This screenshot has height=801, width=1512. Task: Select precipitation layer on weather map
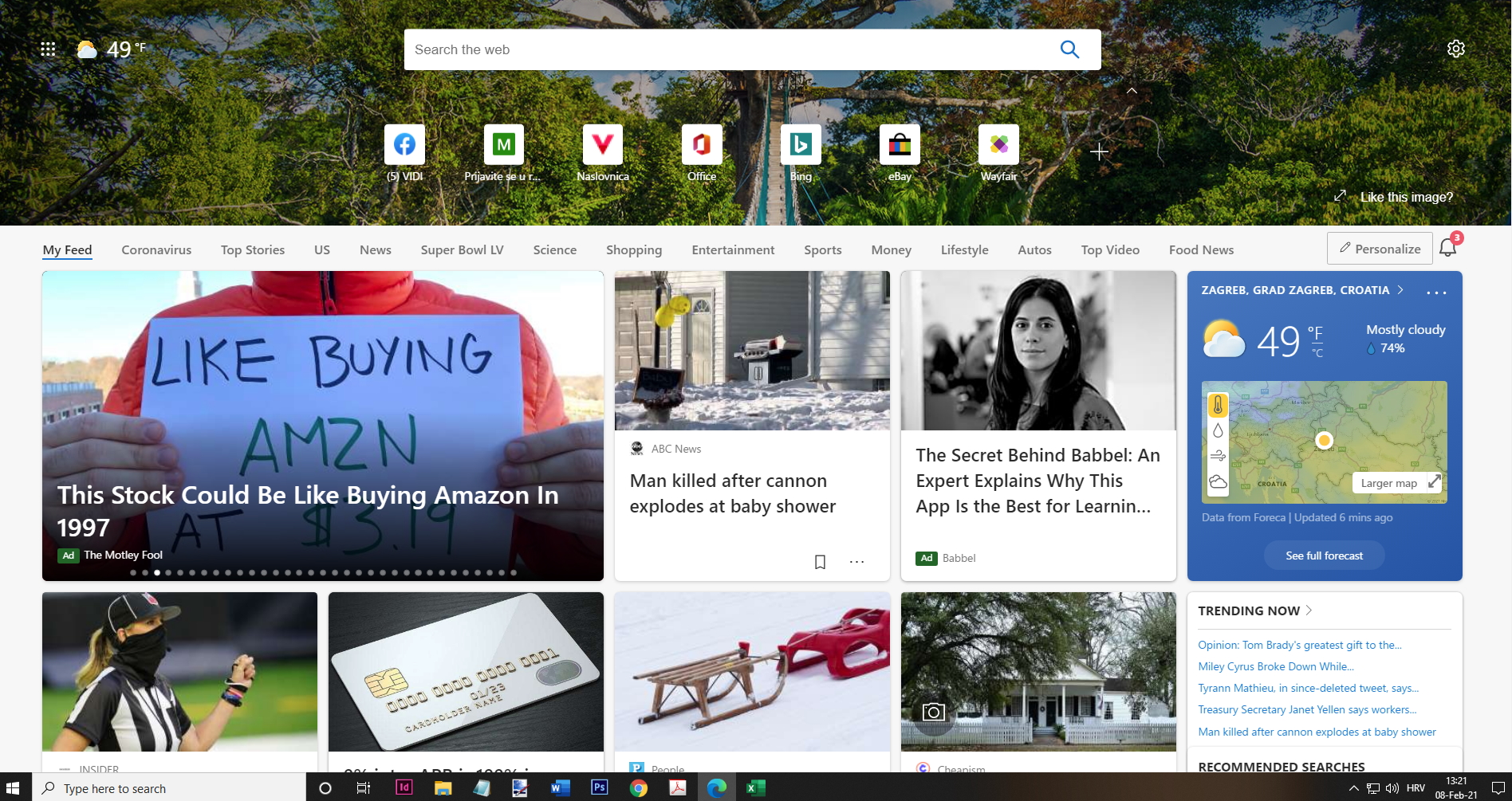tap(1218, 430)
